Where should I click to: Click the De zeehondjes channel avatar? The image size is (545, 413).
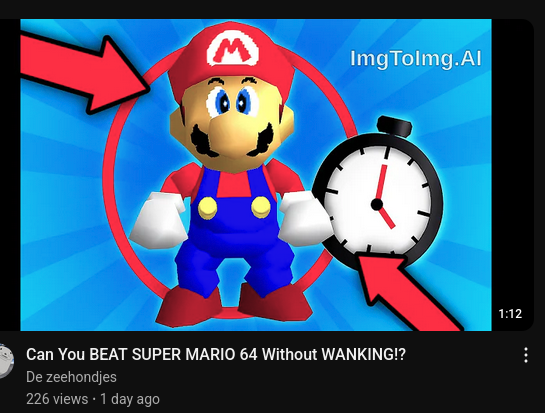[6, 361]
